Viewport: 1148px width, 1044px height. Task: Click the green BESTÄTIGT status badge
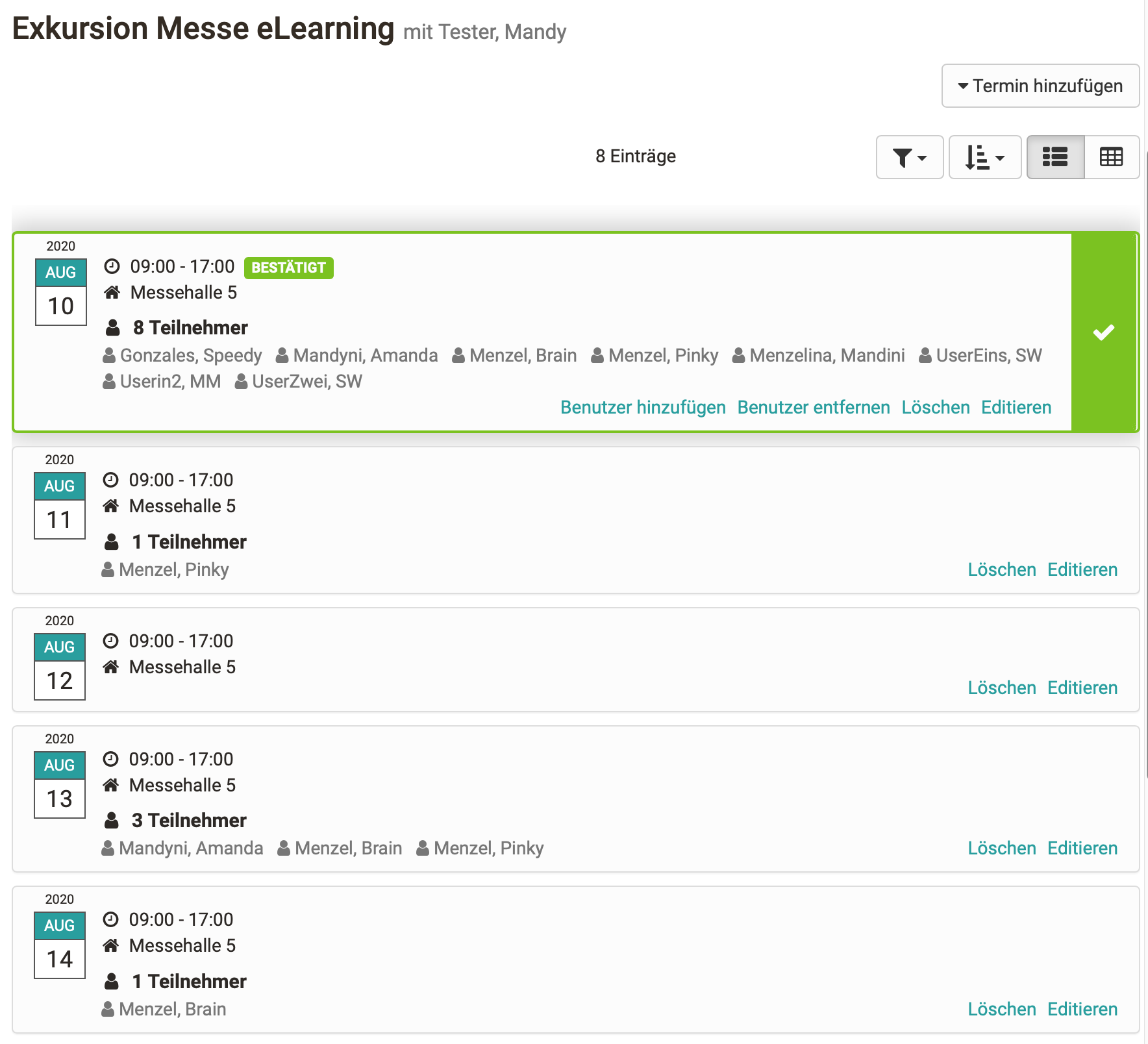(289, 267)
